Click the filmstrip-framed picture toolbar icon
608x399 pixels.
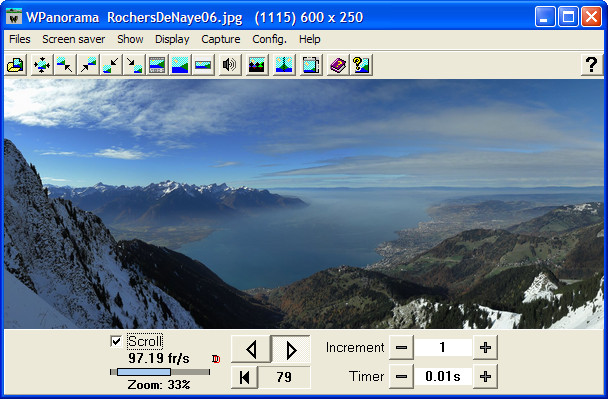tap(157, 65)
